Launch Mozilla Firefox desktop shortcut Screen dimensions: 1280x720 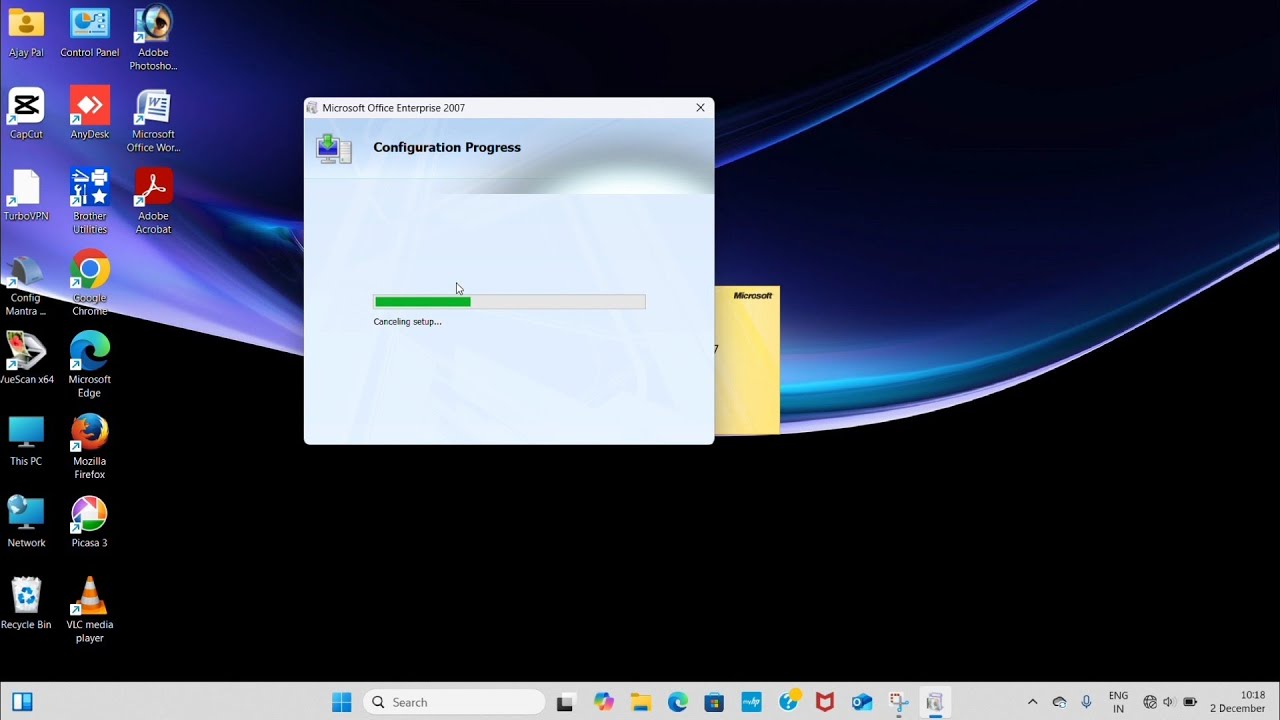pyautogui.click(x=89, y=447)
